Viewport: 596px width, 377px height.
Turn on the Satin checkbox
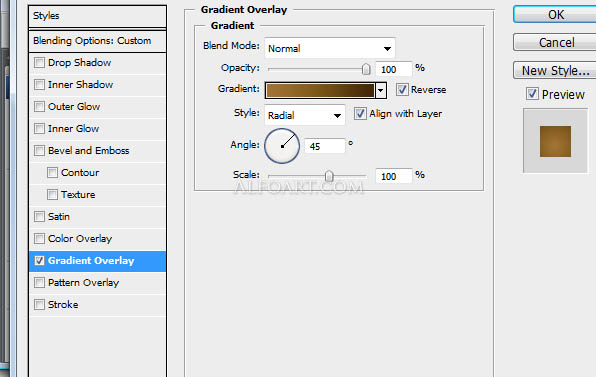40,217
